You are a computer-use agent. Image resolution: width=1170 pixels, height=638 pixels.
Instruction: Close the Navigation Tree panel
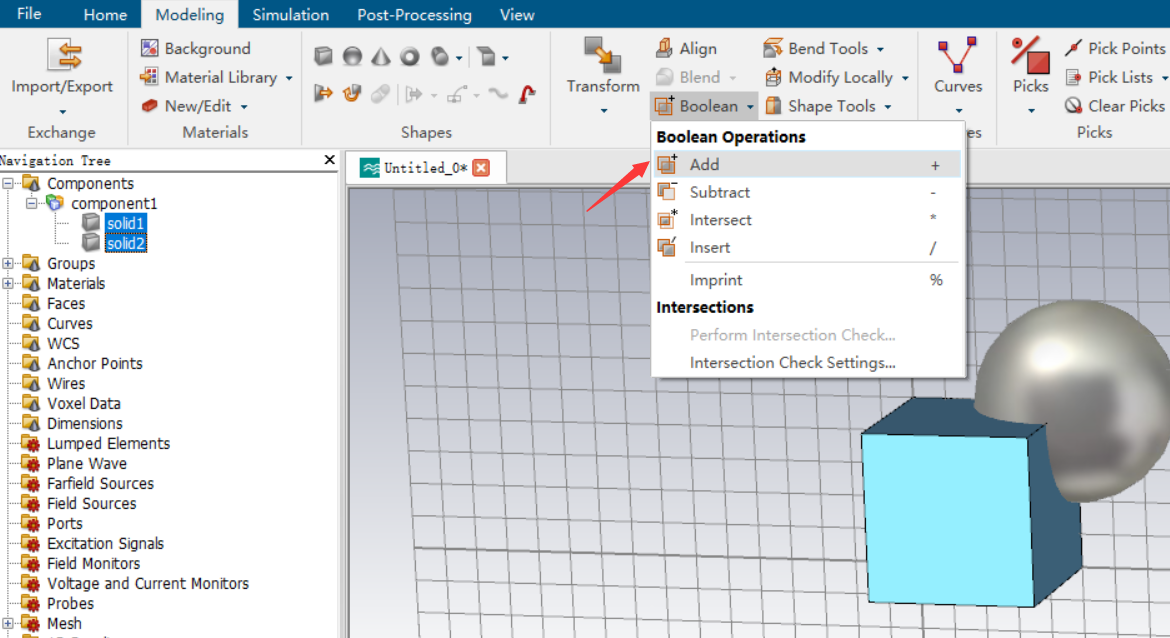(330, 160)
